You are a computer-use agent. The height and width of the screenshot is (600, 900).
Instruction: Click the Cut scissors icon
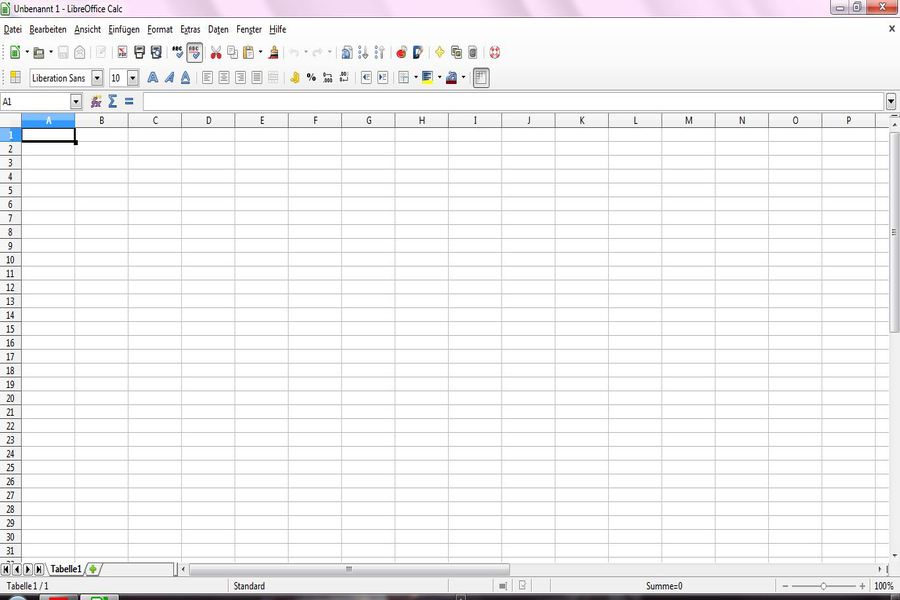click(215, 52)
